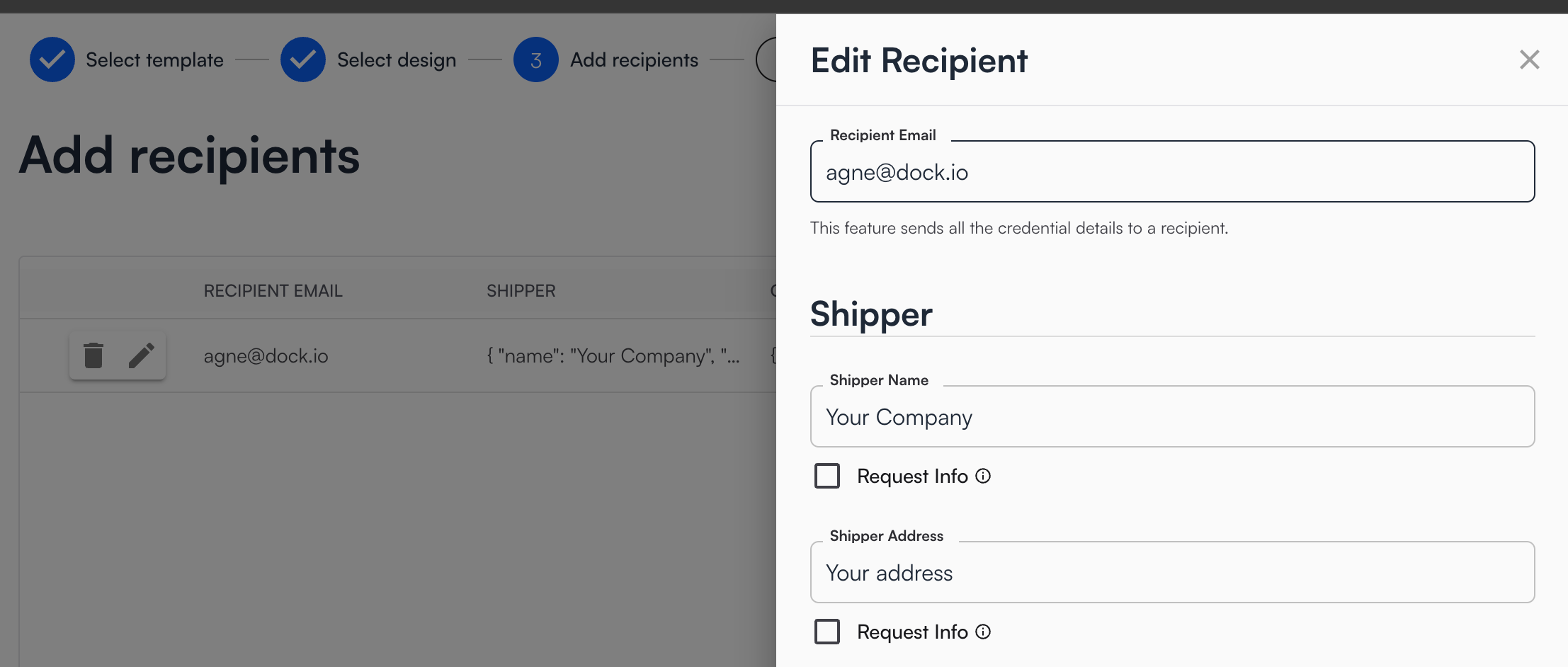The image size is (1568, 667).
Task: Click into the Shipper Name field
Action: point(1172,417)
